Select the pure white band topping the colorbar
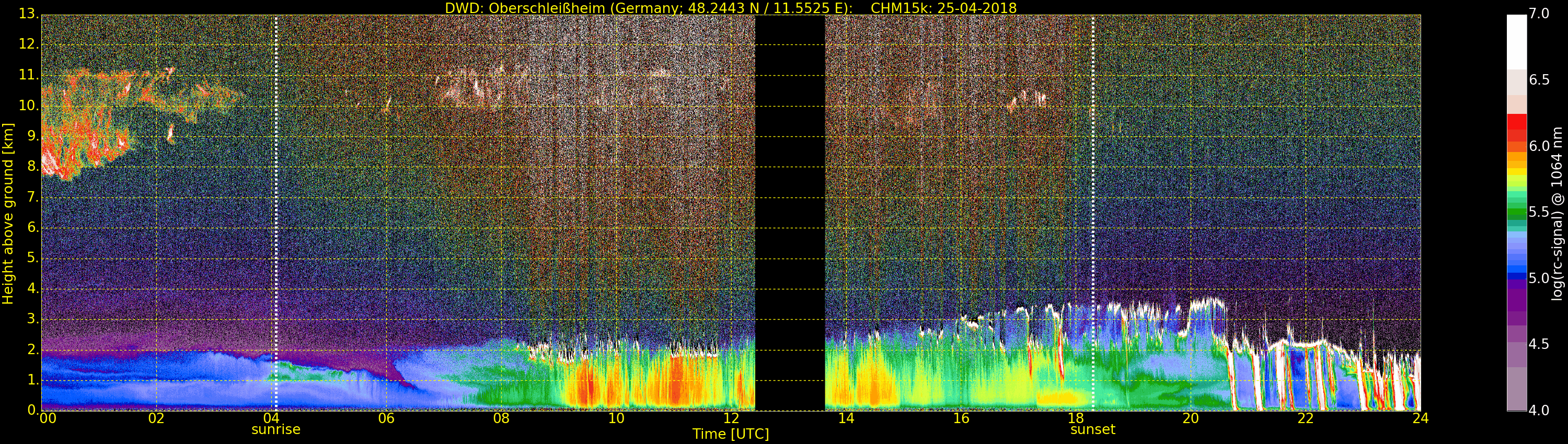Viewport: 1568px width, 444px height. coord(1516,41)
